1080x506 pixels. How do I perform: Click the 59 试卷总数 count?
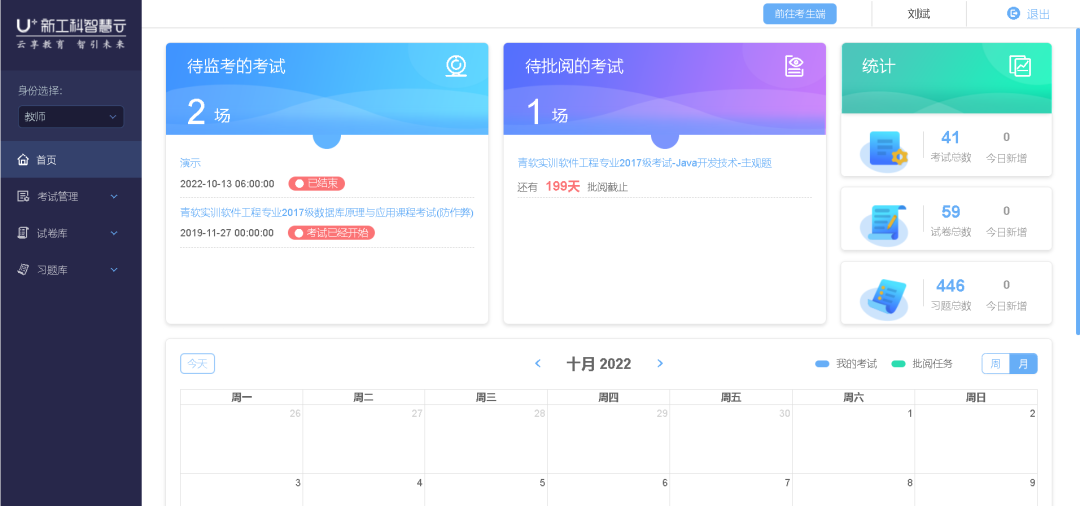pyautogui.click(x=951, y=211)
